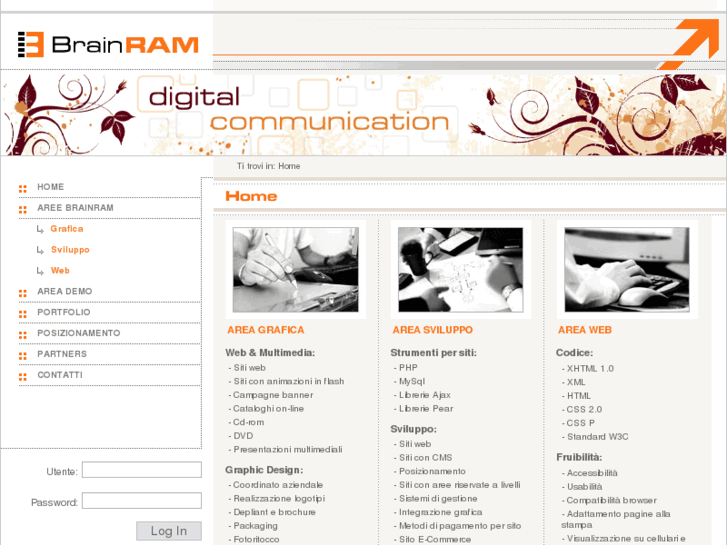The width and height of the screenshot is (727, 545).
Task: Focus the Password input field
Action: (x=142, y=500)
